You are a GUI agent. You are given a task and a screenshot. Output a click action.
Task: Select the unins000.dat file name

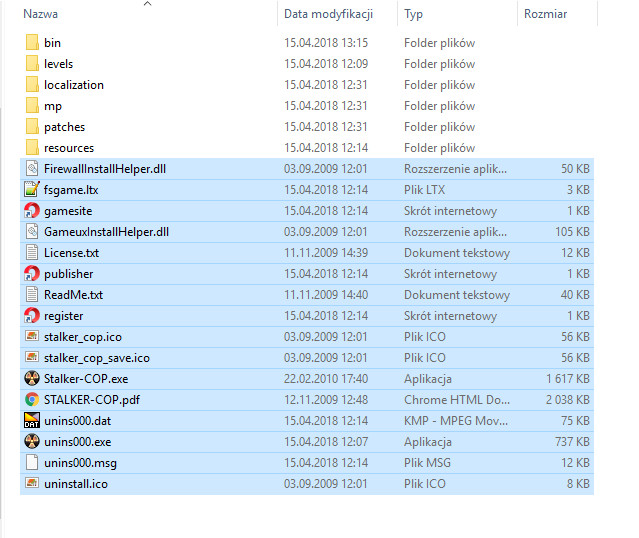coord(77,421)
